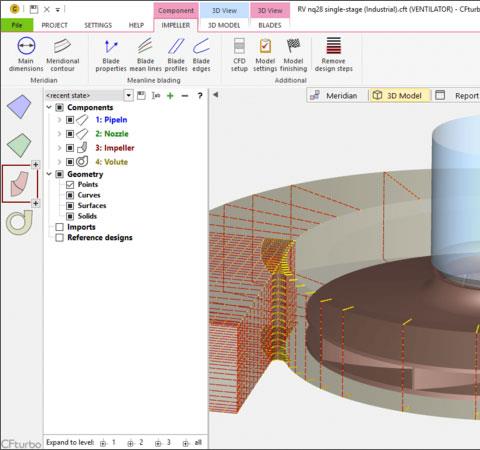Expand the 3: Impeller tree node
The width and height of the screenshot is (480, 450).
point(59,148)
